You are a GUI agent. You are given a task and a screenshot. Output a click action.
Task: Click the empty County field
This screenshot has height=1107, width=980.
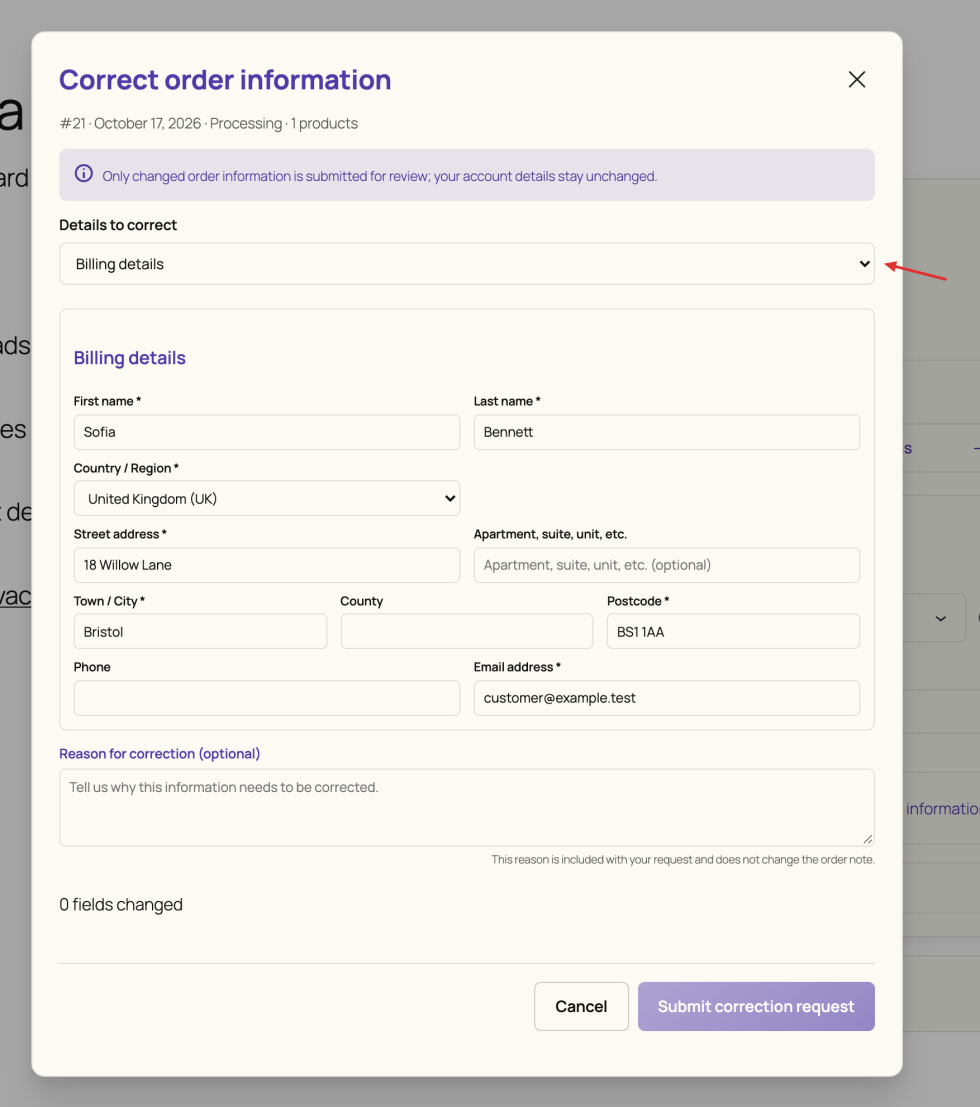(467, 631)
